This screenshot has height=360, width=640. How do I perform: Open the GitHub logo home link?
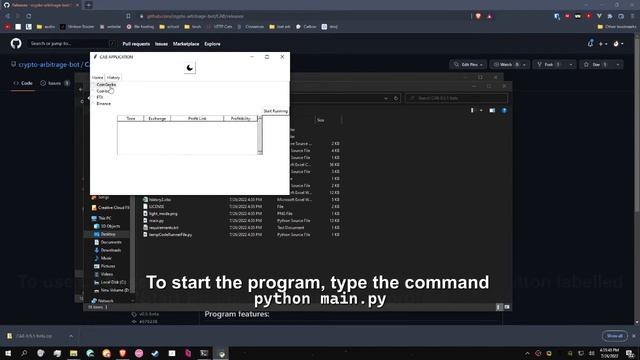pyautogui.click(x=16, y=43)
